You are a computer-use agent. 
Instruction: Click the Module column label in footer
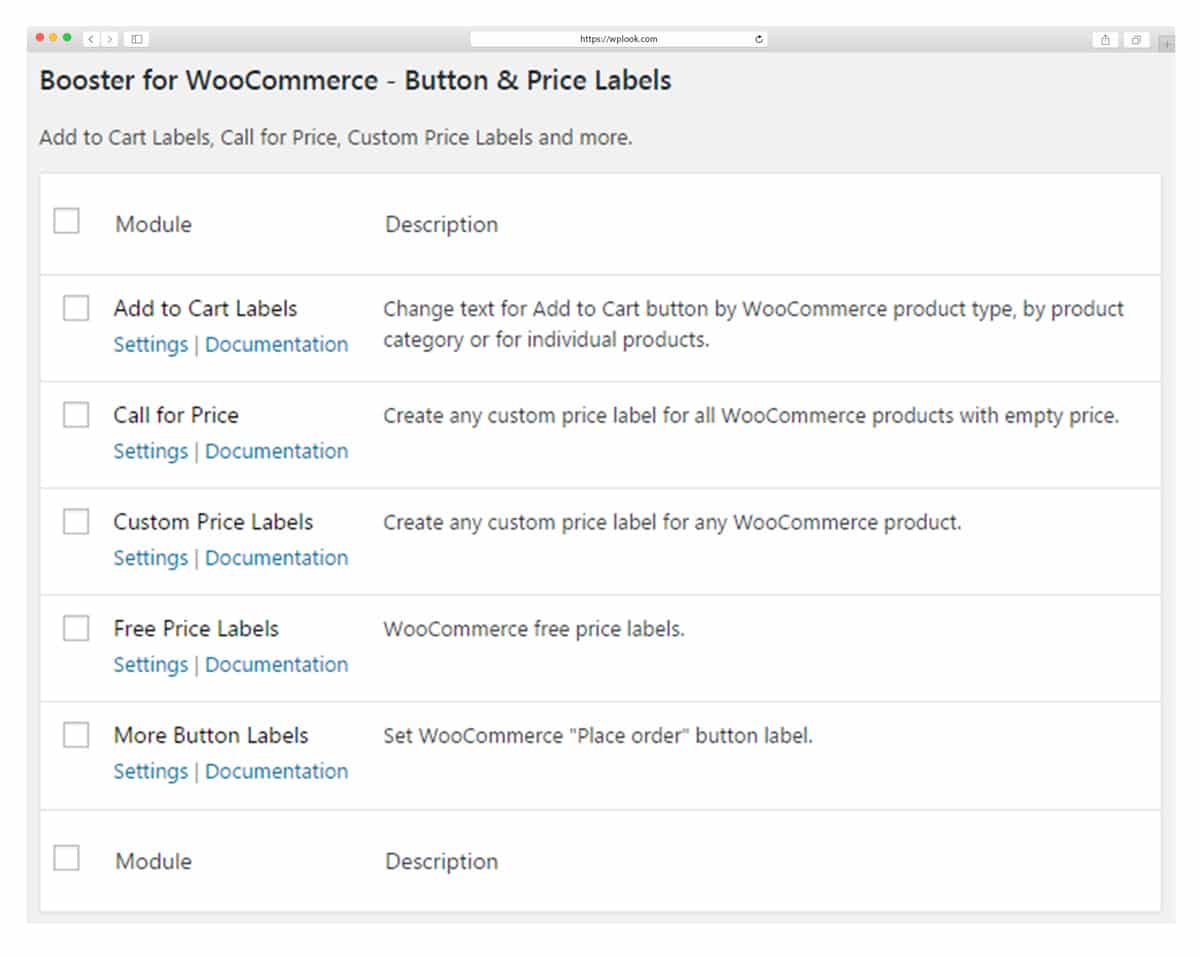(153, 861)
